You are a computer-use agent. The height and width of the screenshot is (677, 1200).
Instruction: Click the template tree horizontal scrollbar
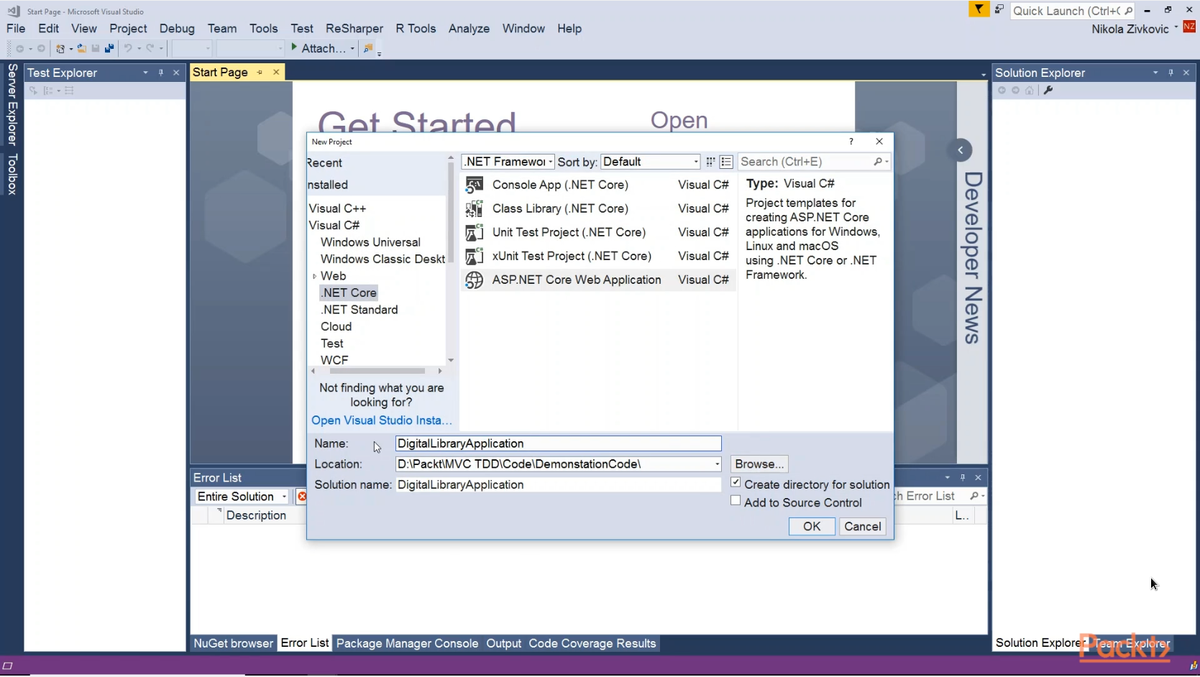tap(378, 371)
